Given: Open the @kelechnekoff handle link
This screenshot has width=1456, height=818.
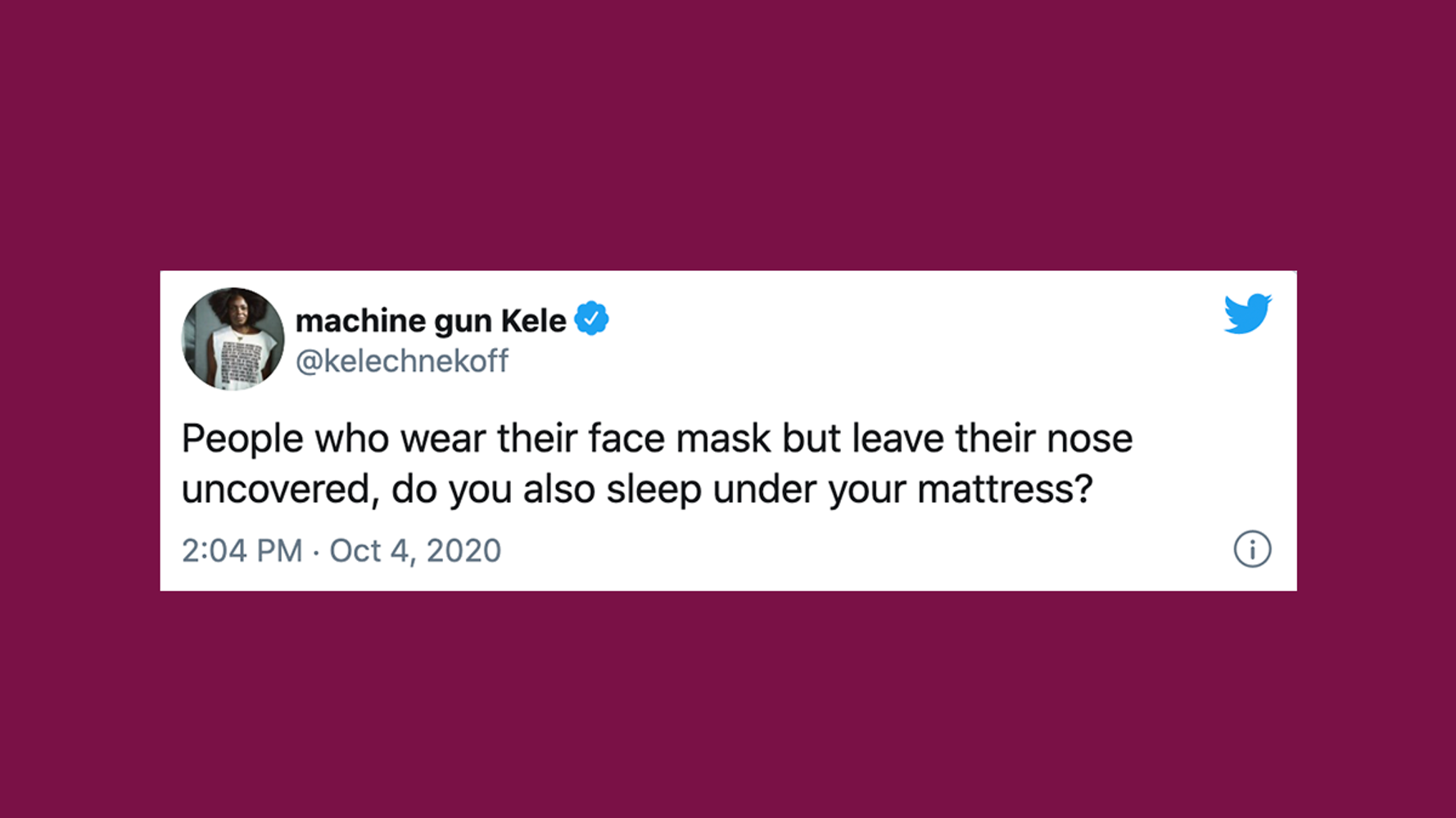Looking at the screenshot, I should pos(402,361).
